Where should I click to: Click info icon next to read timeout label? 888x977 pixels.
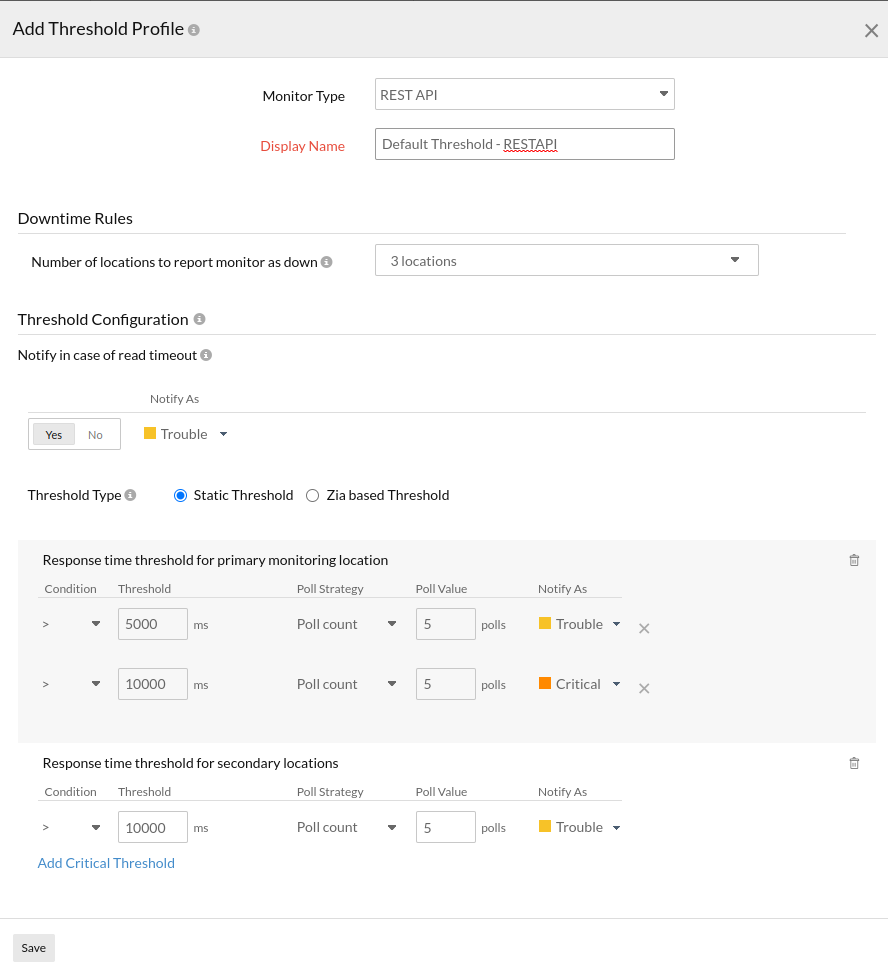pyautogui.click(x=205, y=355)
